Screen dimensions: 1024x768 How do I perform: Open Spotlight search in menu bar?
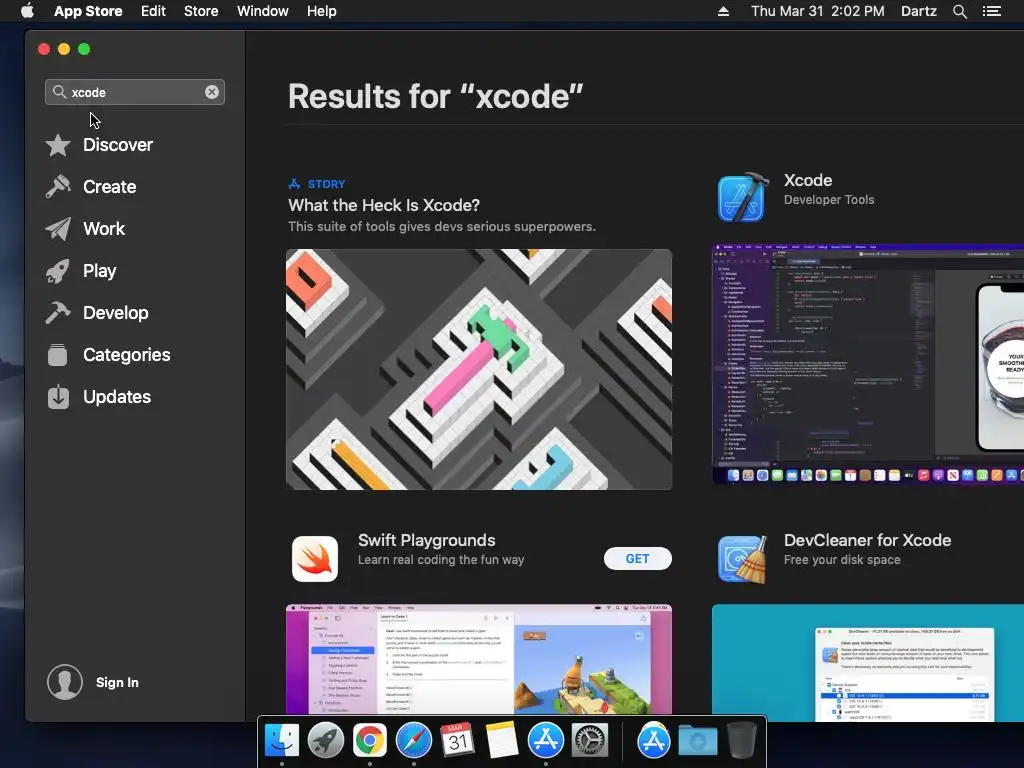pyautogui.click(x=959, y=11)
